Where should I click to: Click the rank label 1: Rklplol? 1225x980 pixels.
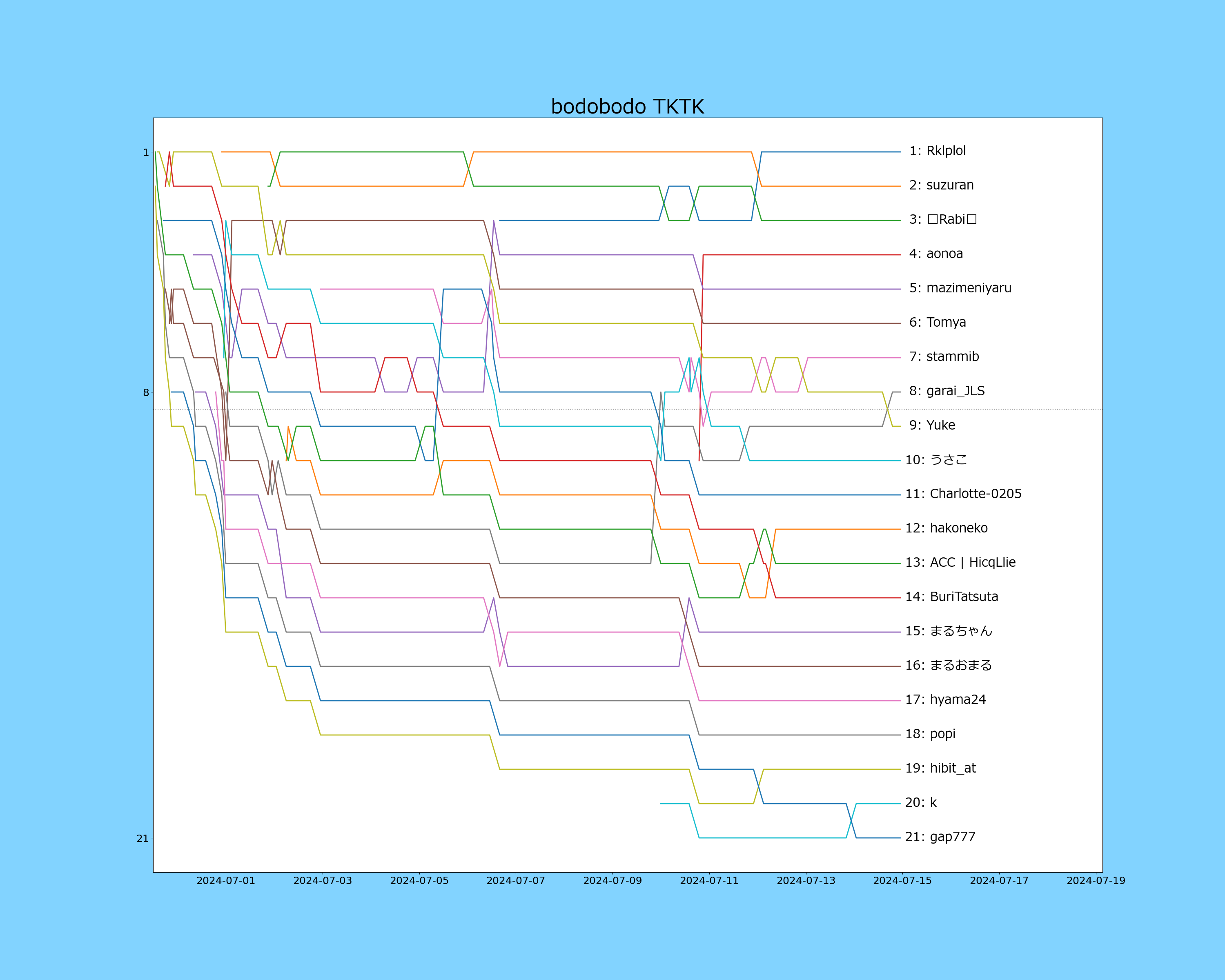tap(937, 151)
